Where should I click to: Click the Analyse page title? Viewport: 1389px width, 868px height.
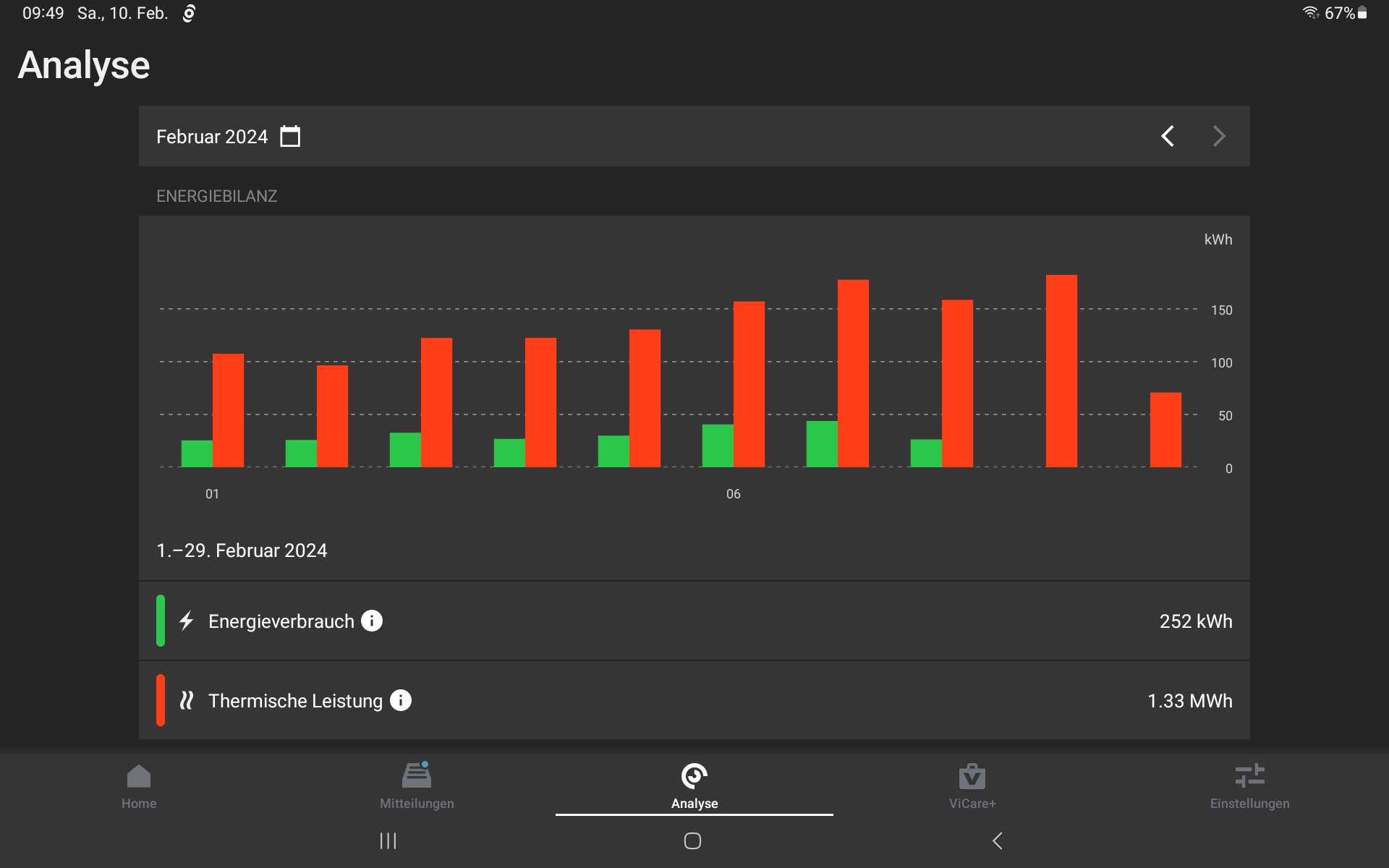84,66
